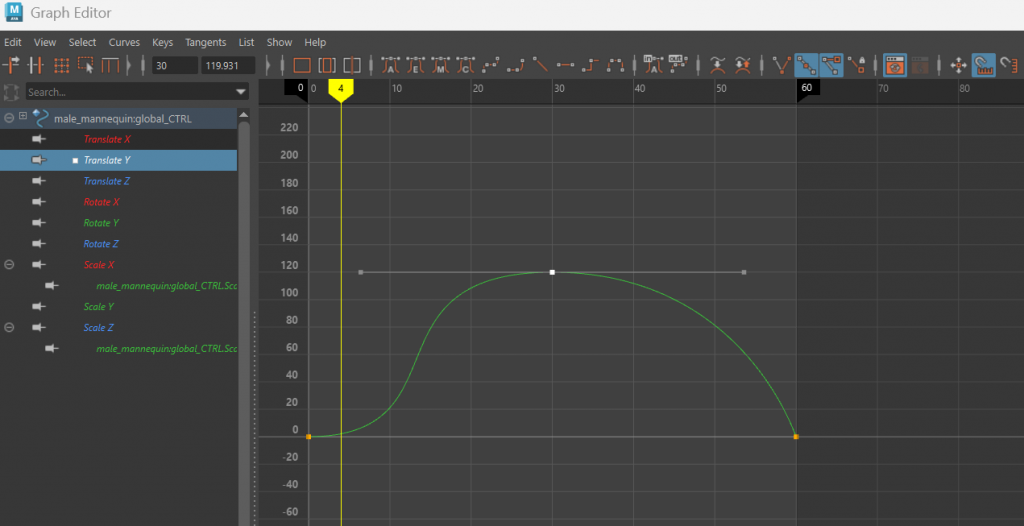Click the Frame Playback Range icon
1024x526 pixels.
click(327, 65)
